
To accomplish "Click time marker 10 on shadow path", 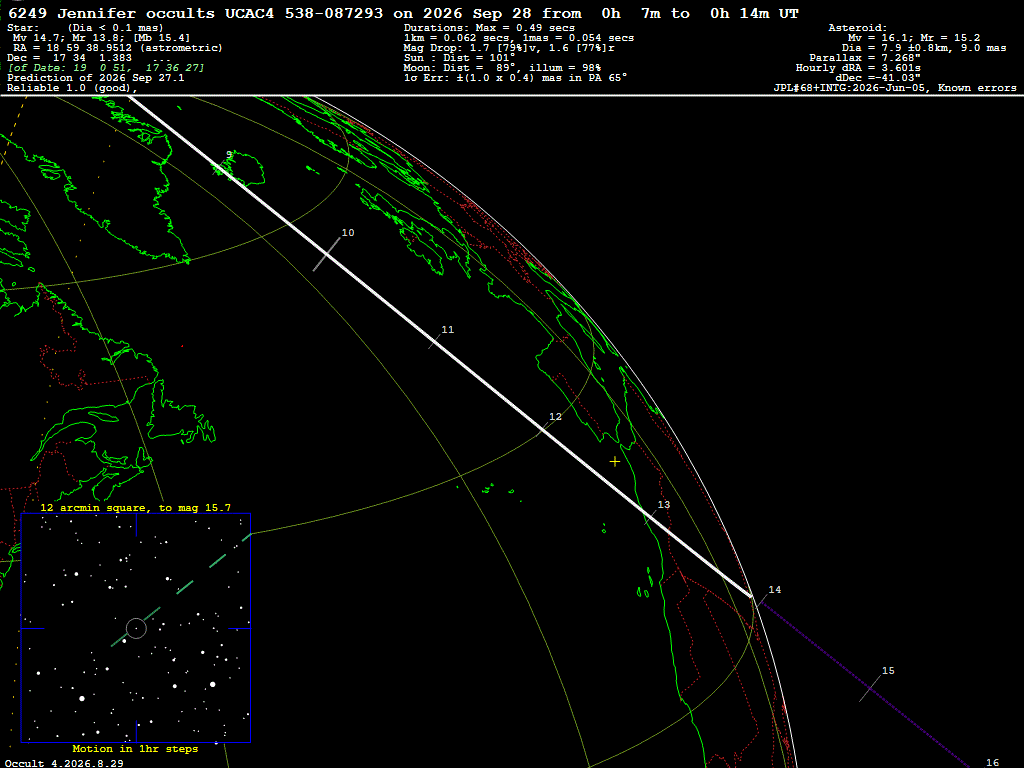I will point(348,232).
